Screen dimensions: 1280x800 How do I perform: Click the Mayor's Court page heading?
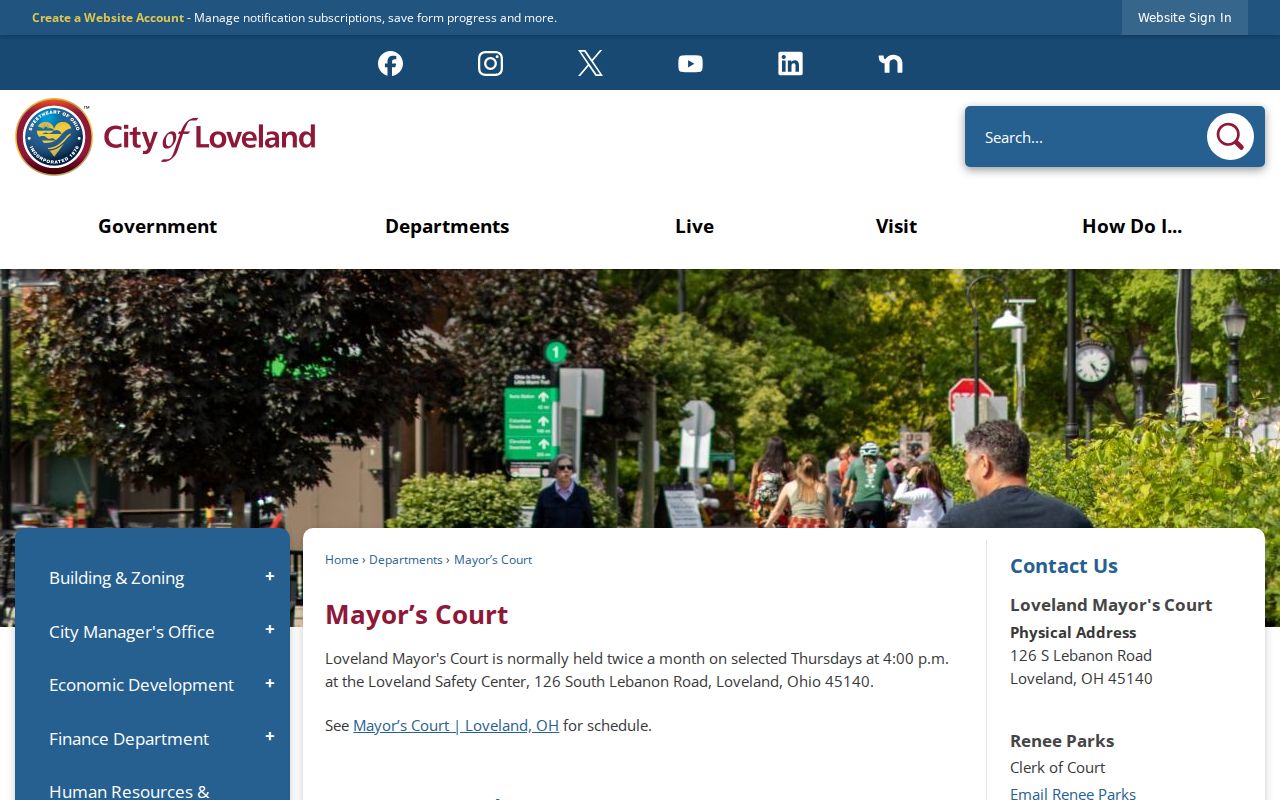(x=417, y=614)
